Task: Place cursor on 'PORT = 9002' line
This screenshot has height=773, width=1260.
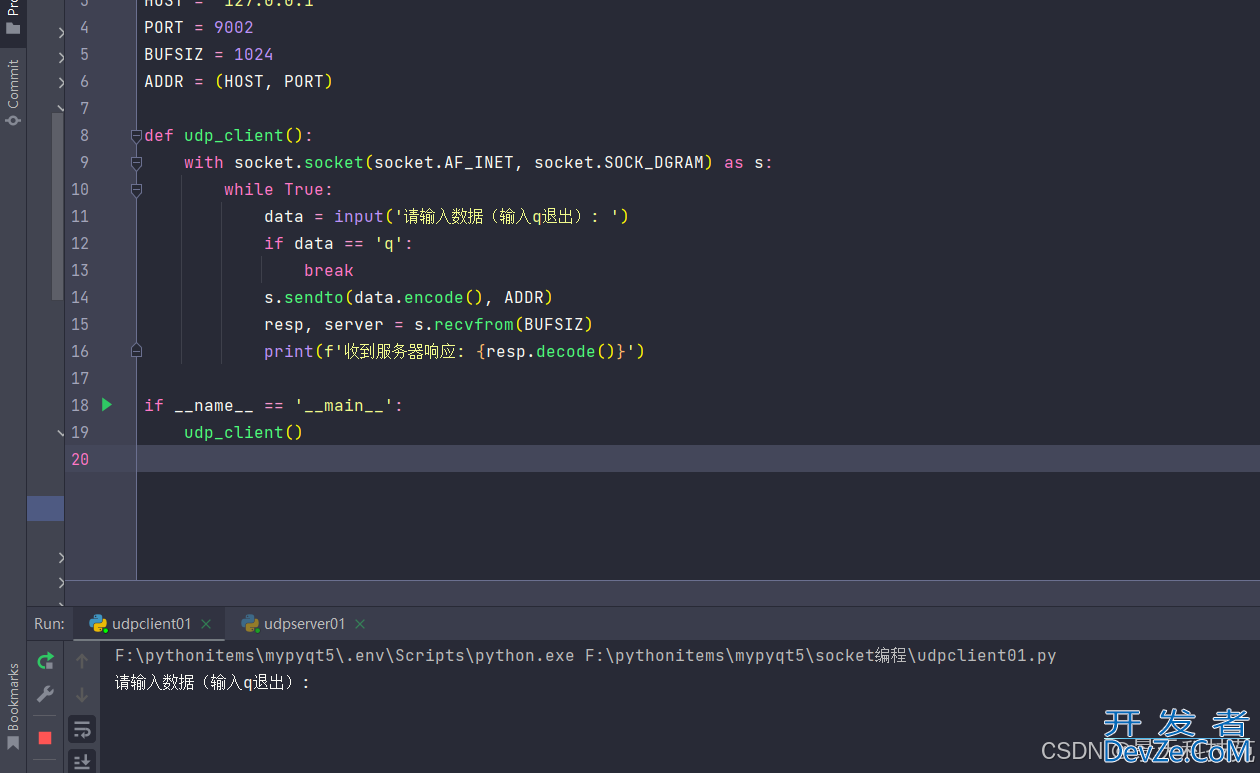Action: pyautogui.click(x=199, y=27)
